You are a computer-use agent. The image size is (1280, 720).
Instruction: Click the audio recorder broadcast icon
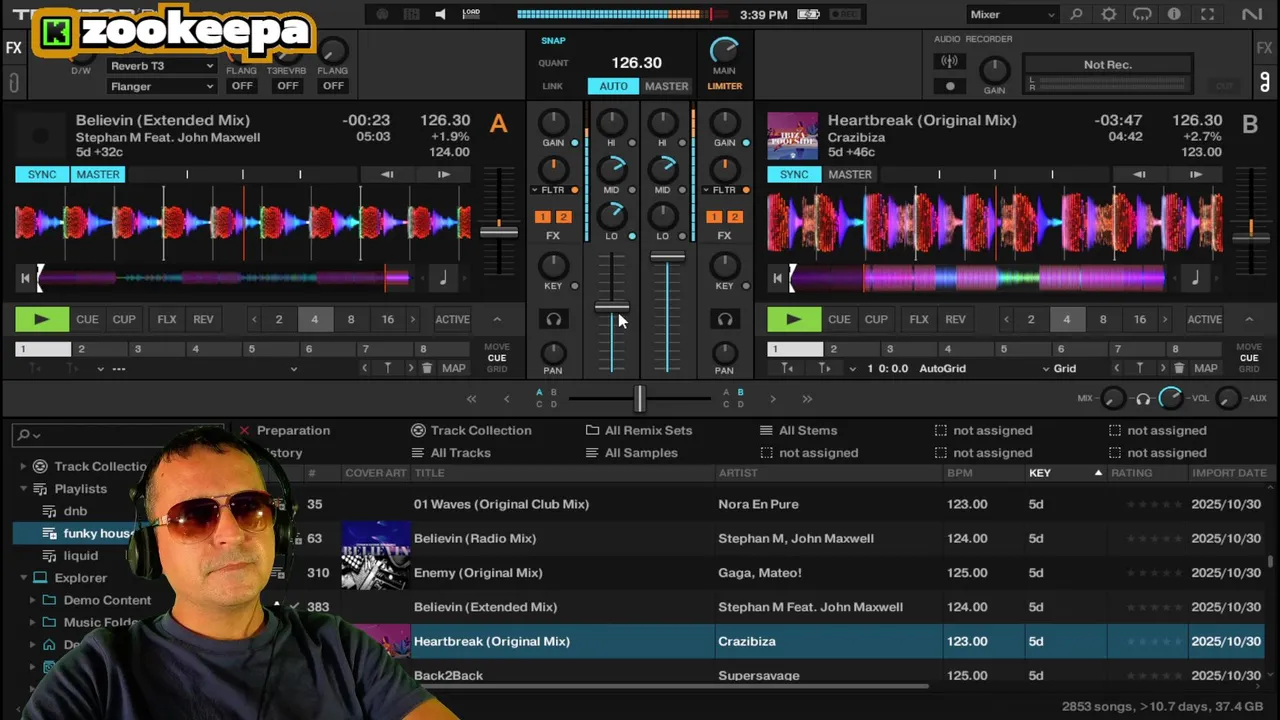point(949,62)
